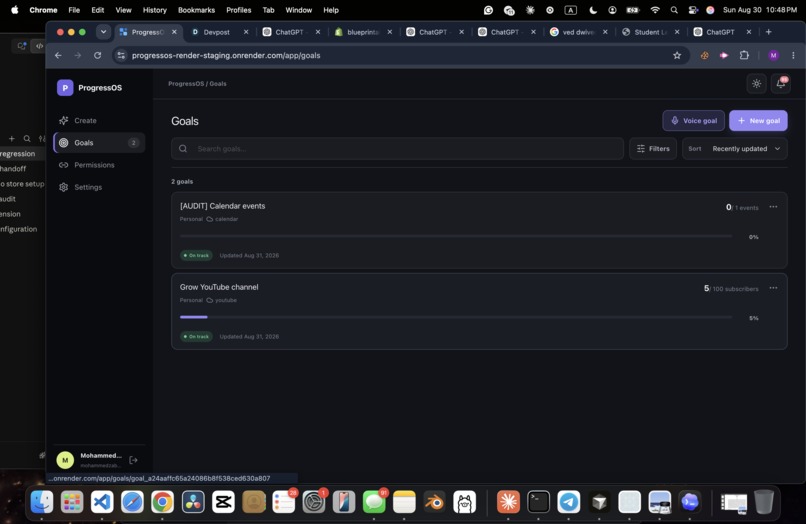Select Goals in the sidebar
This screenshot has width=806, height=524.
pos(99,142)
